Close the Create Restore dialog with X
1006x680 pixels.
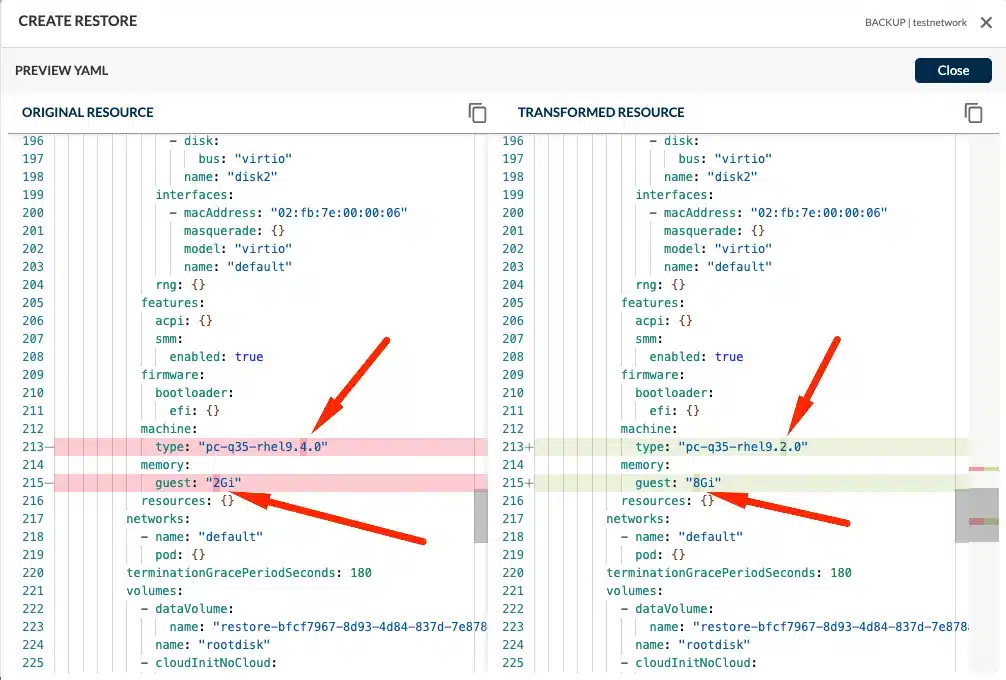click(x=986, y=22)
